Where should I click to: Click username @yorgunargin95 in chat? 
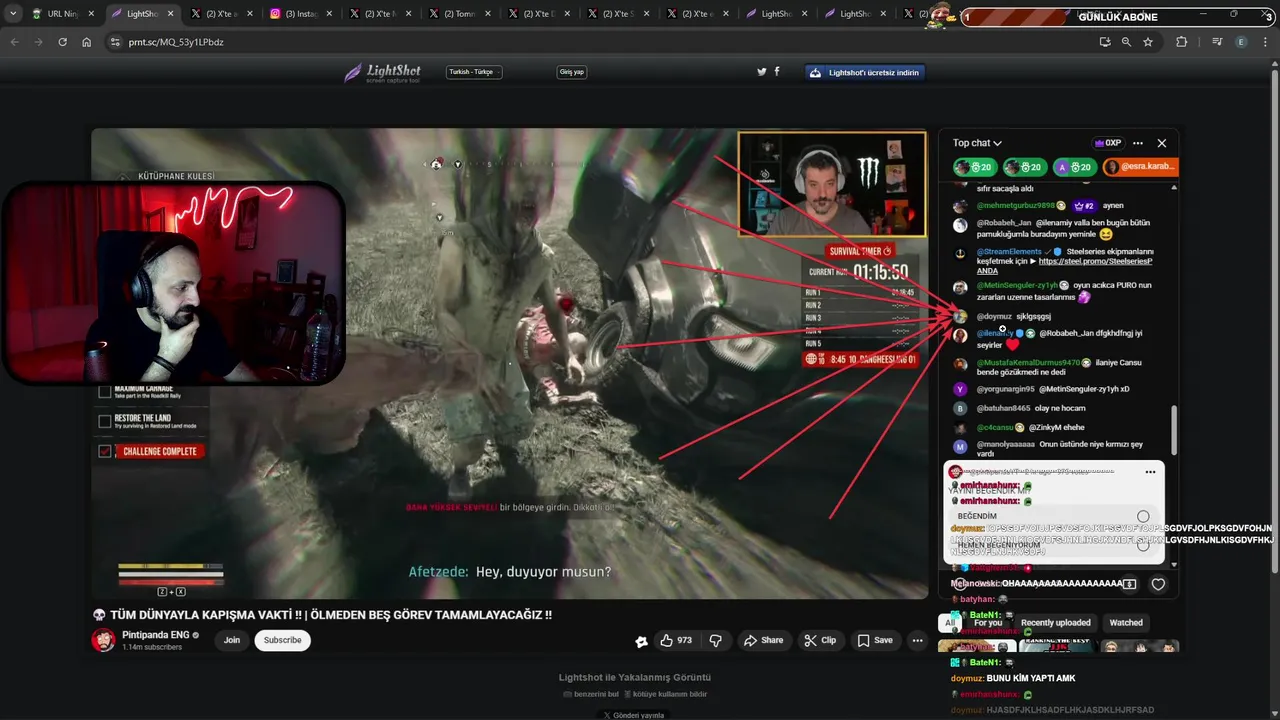tap(1005, 389)
